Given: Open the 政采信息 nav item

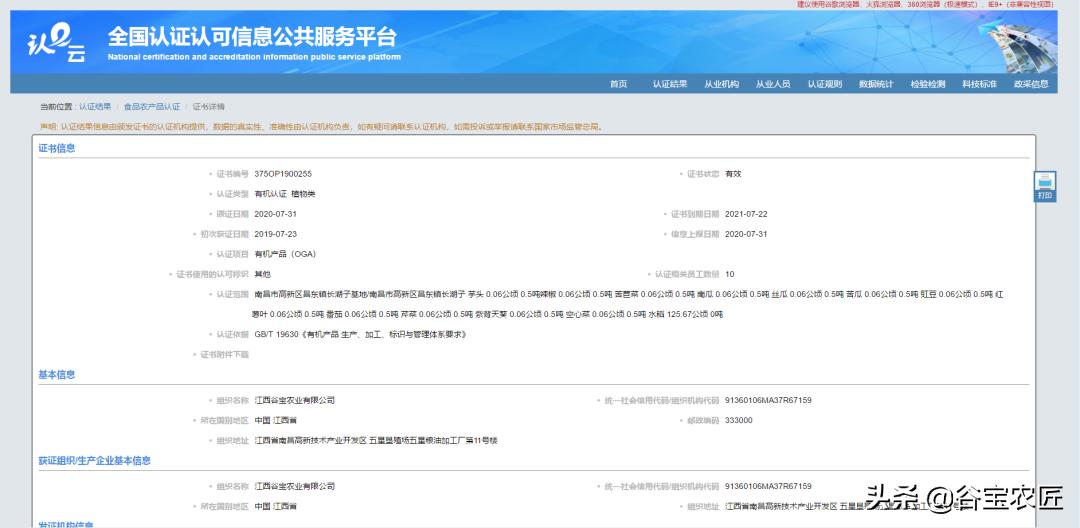Looking at the screenshot, I should click(1031, 84).
